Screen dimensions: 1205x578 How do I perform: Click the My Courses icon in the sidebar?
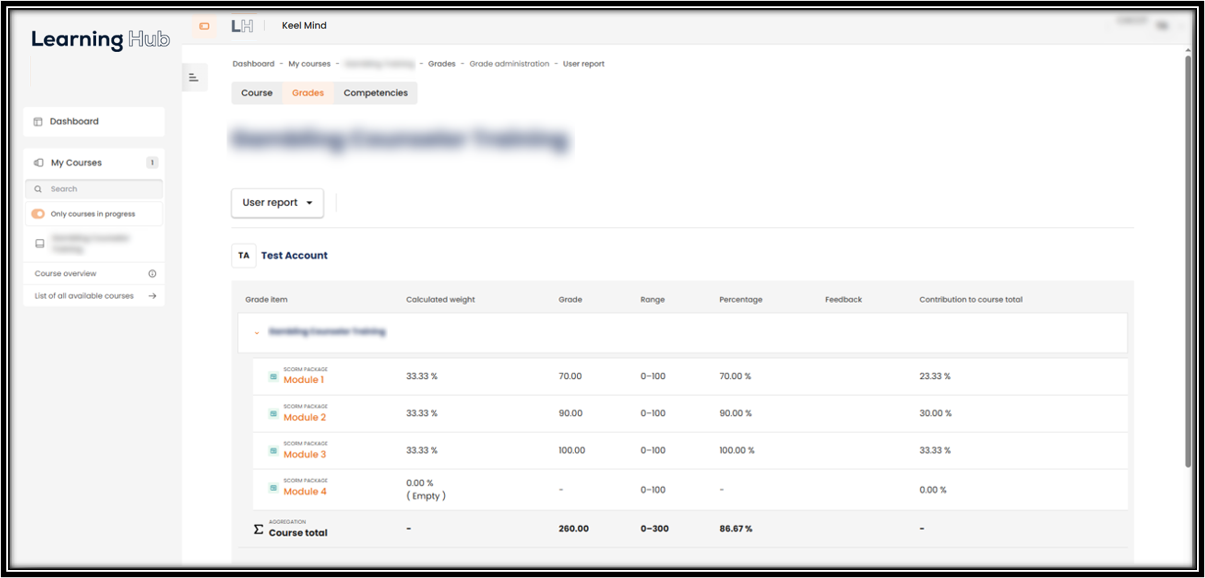(38, 163)
